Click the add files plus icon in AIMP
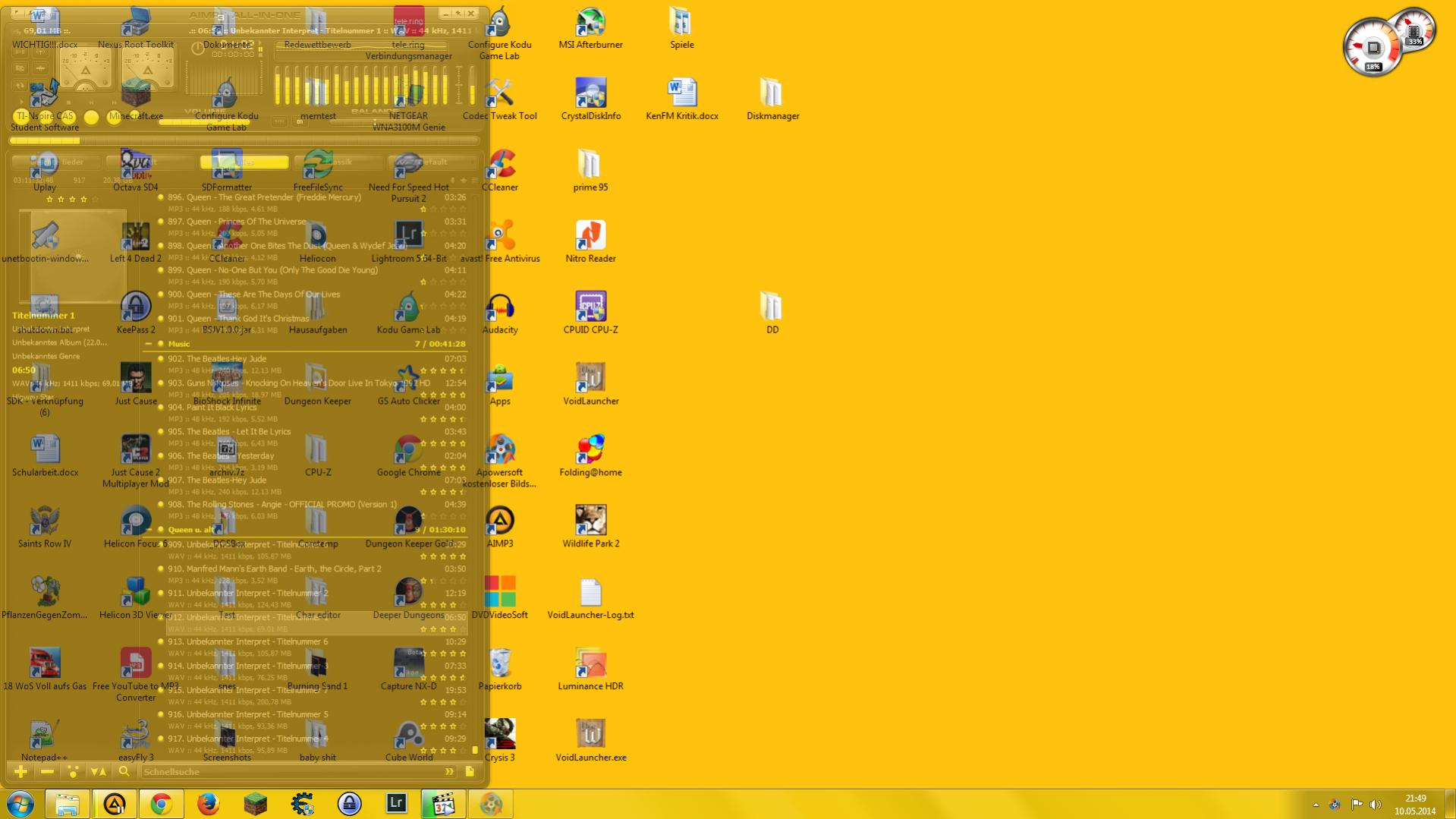Screen dimensions: 1456x819 21,772
